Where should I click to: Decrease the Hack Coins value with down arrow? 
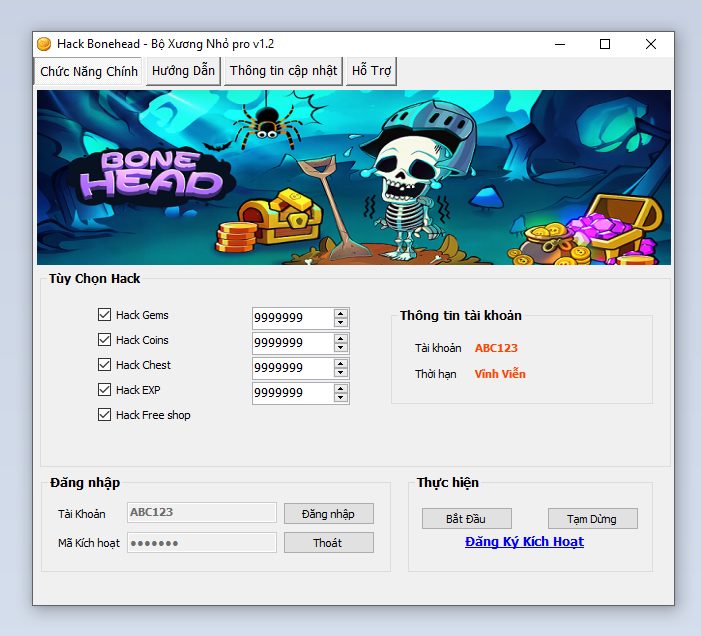341,349
